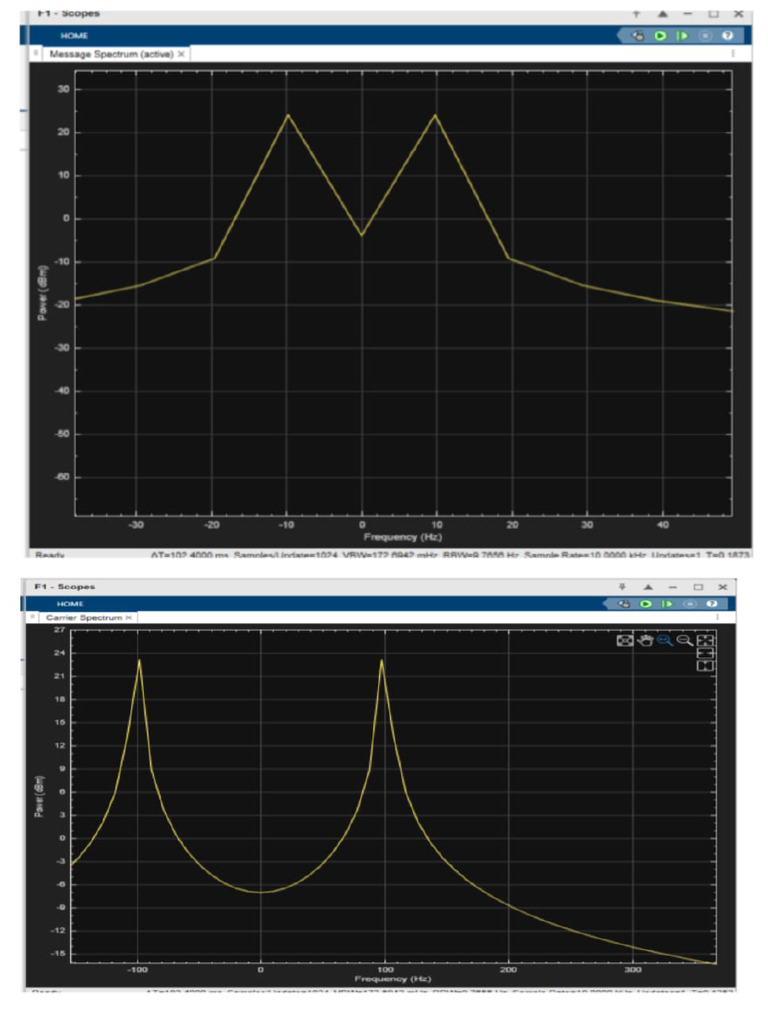The height and width of the screenshot is (1024, 768).
Task: Open the HOME tab of the top scope
Action: click(x=74, y=35)
